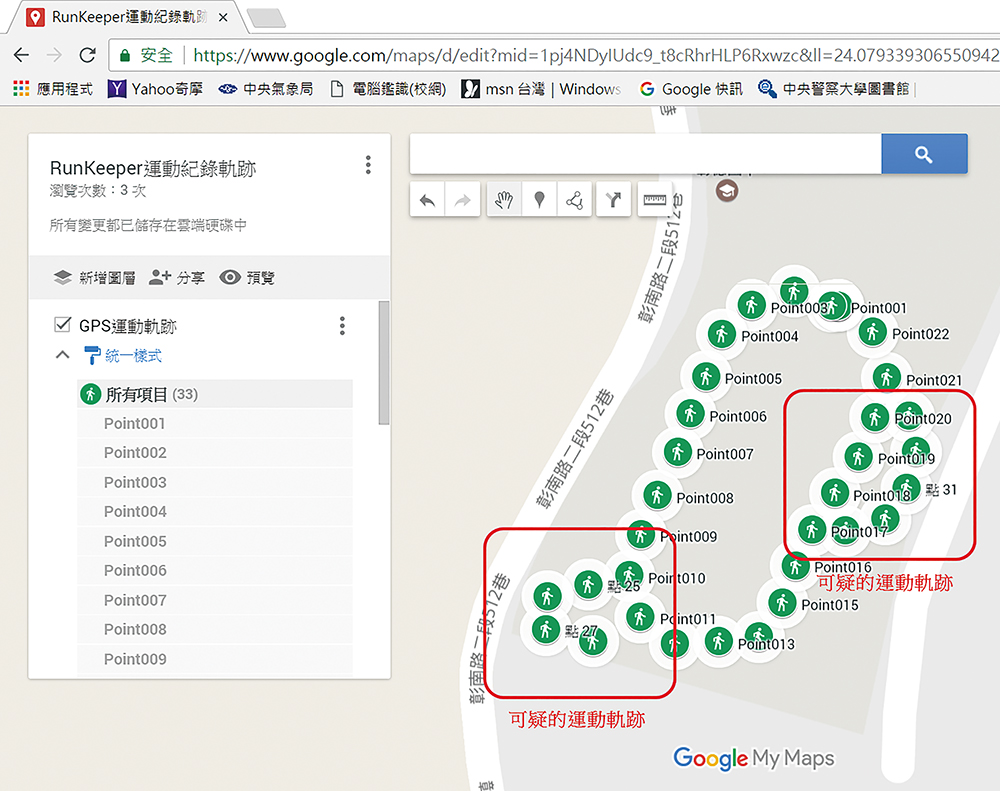Open the Yahoo奇摩 bookmark
Screen dimensions: 1000x791
[156, 89]
